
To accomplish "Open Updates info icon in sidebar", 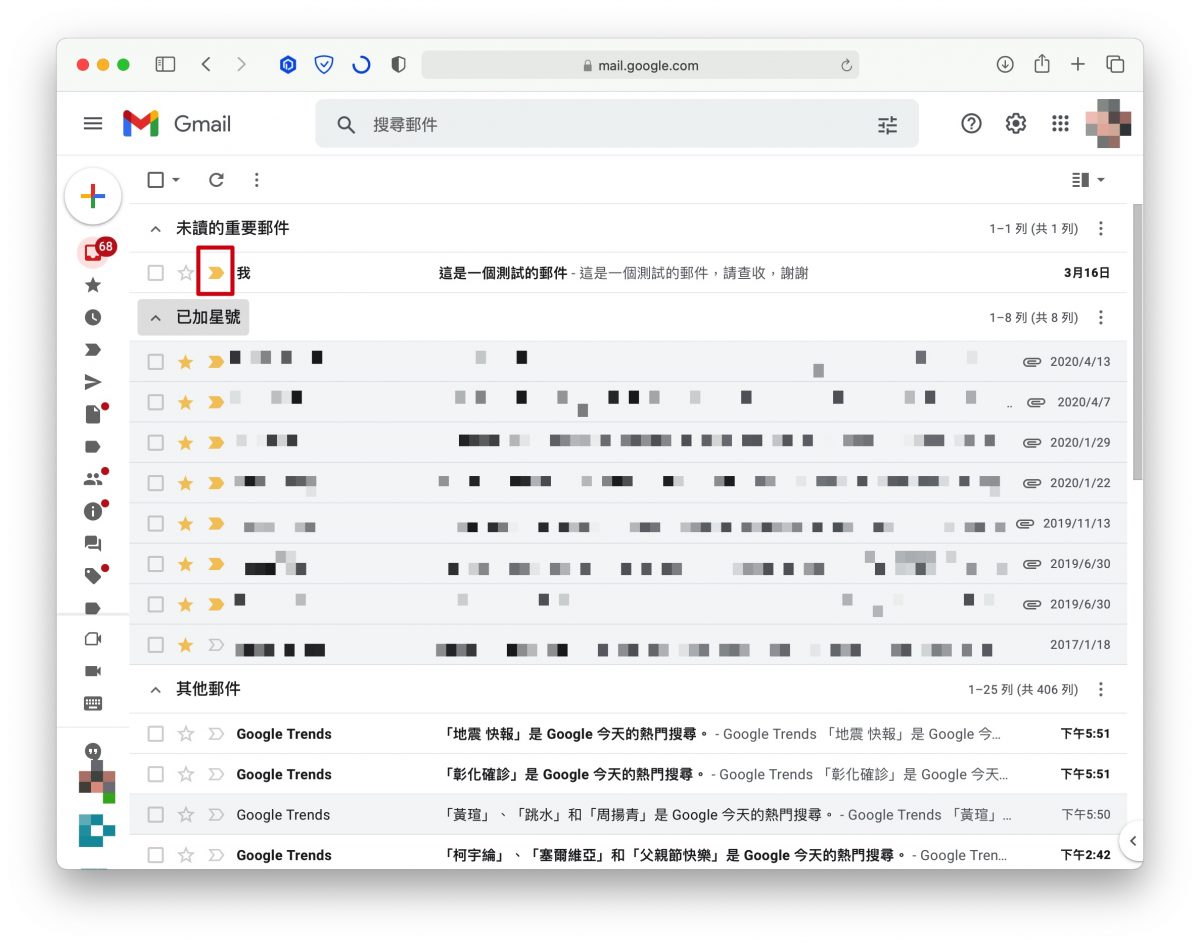I will (x=94, y=510).
